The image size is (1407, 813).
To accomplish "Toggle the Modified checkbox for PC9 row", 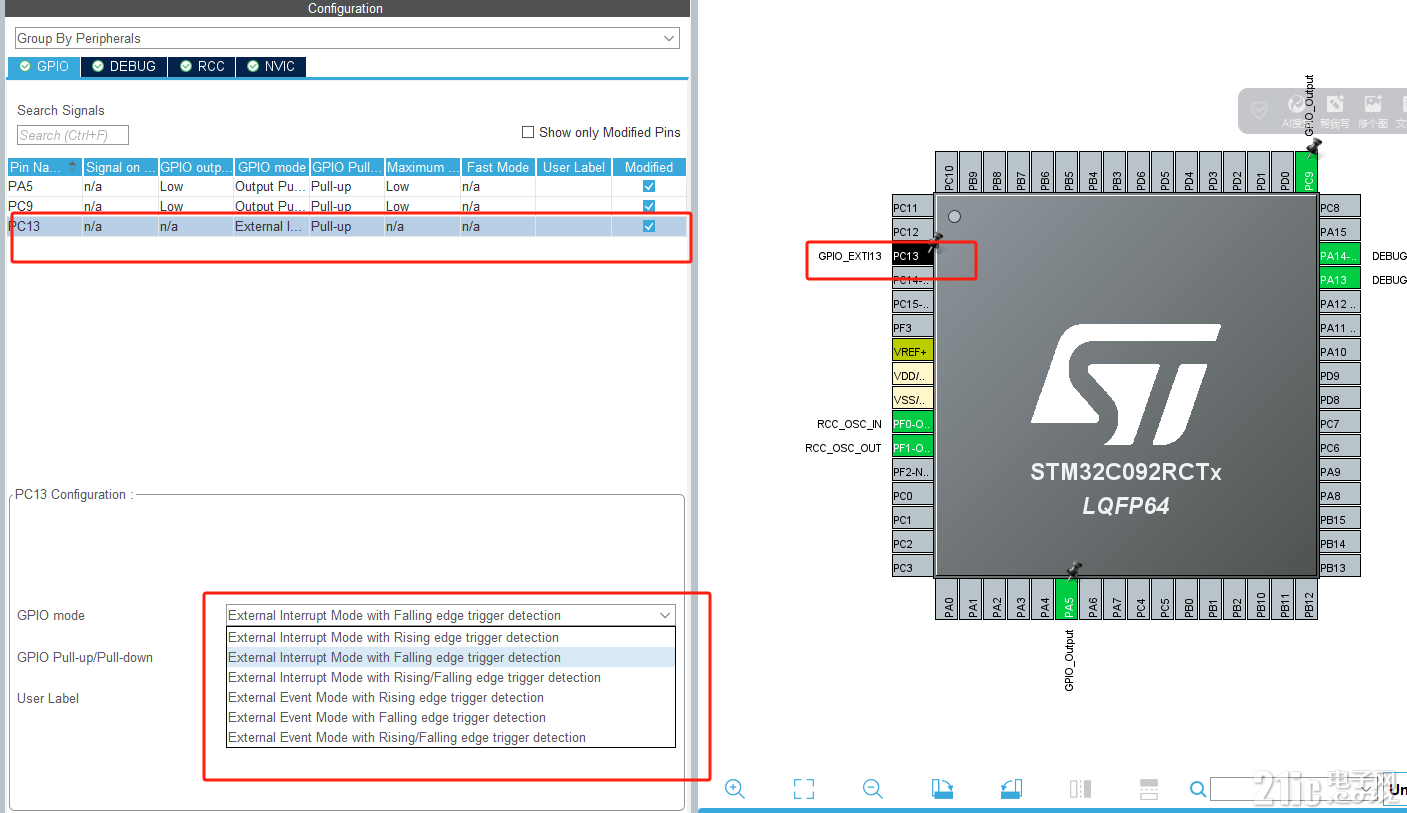I will 649,206.
